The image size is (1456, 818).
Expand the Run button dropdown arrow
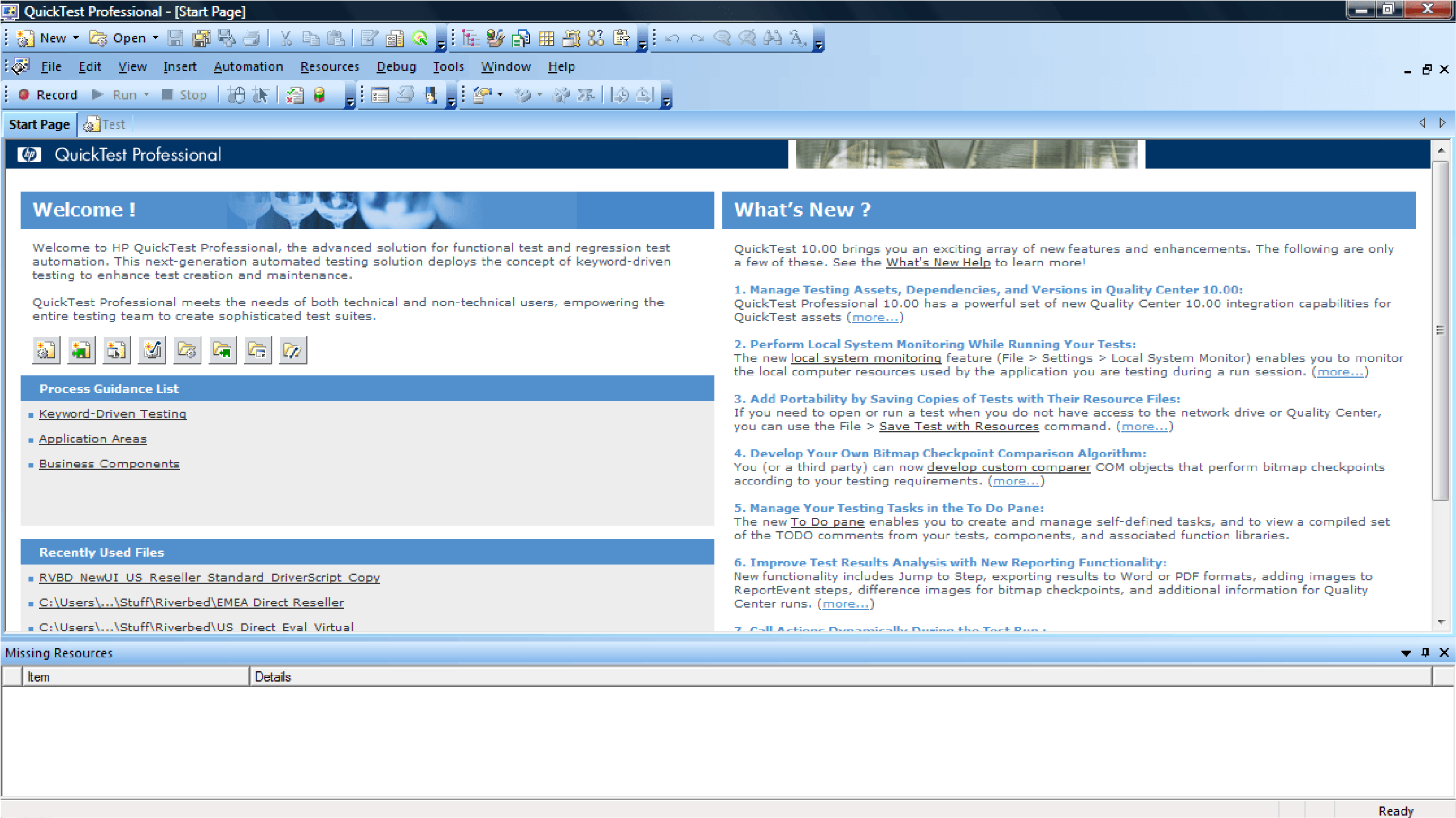[146, 95]
